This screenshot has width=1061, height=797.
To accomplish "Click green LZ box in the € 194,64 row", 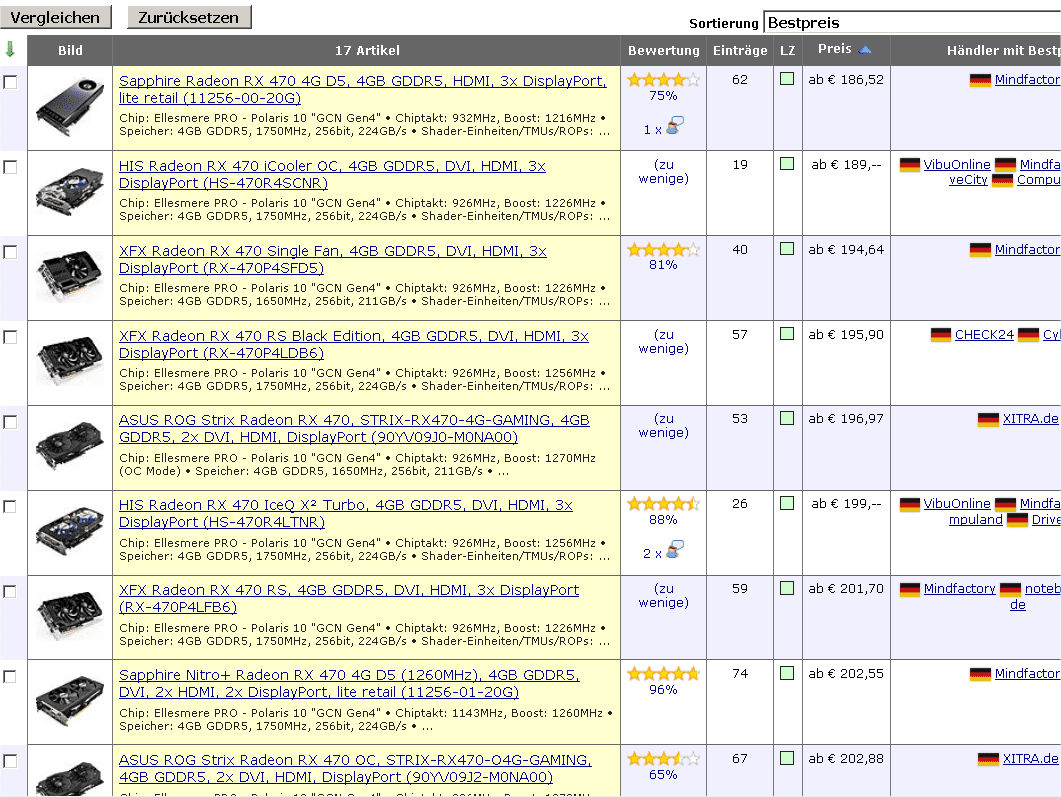I will pos(787,249).
